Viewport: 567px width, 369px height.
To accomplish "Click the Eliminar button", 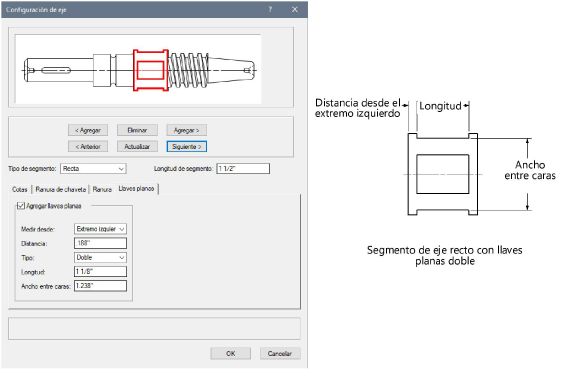I will click(x=137, y=130).
